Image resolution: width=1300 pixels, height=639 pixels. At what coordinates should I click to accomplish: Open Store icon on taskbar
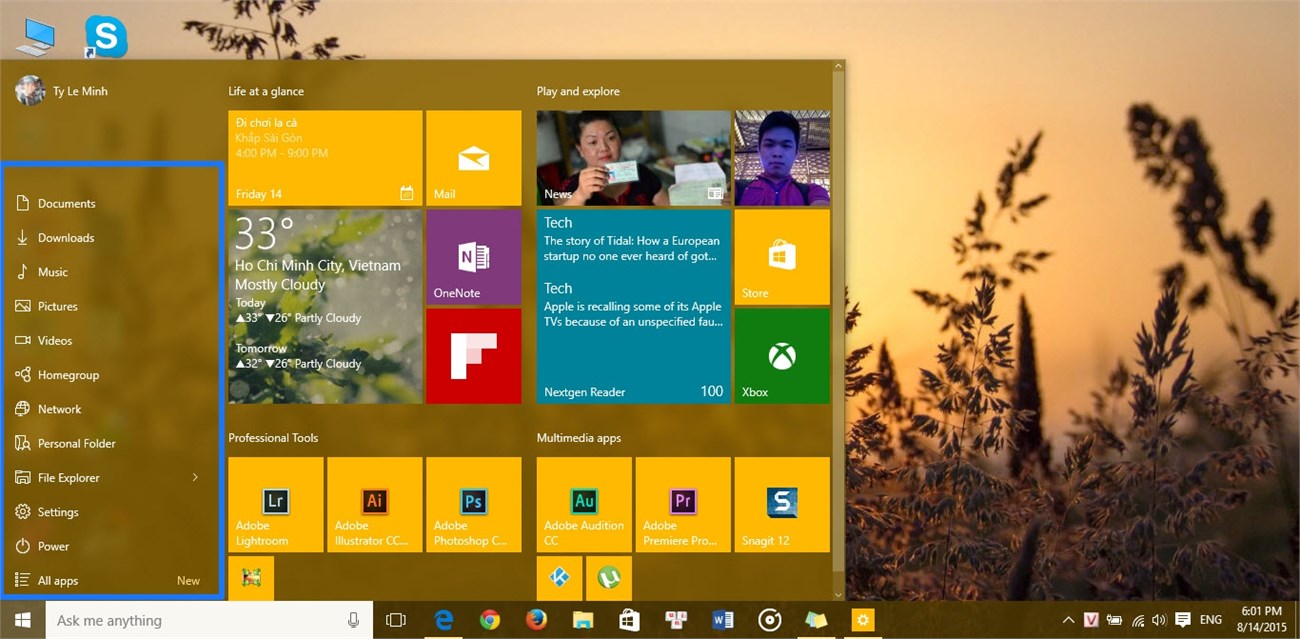tap(629, 620)
